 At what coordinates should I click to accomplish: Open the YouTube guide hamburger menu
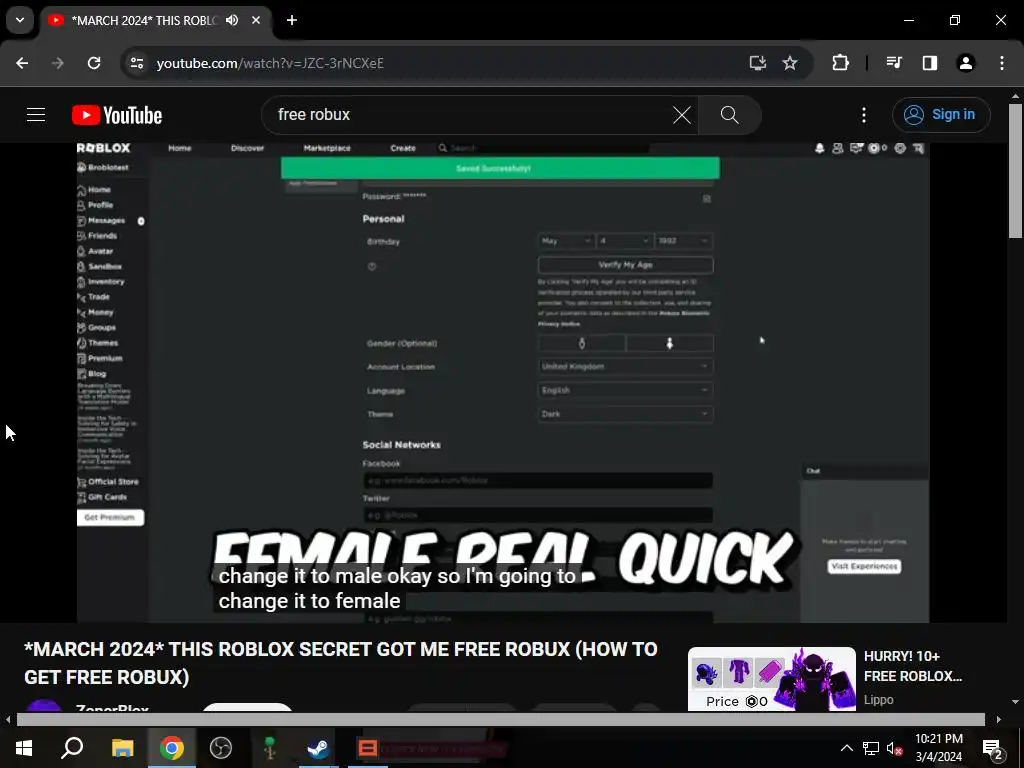(x=36, y=115)
